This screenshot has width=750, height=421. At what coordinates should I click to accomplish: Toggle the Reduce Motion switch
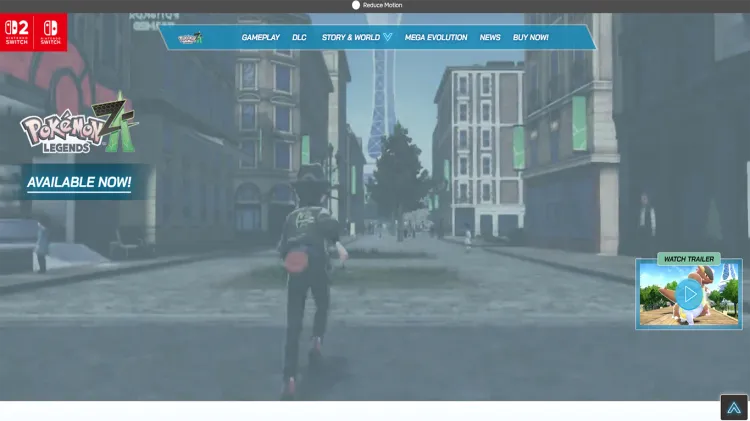coord(355,5)
